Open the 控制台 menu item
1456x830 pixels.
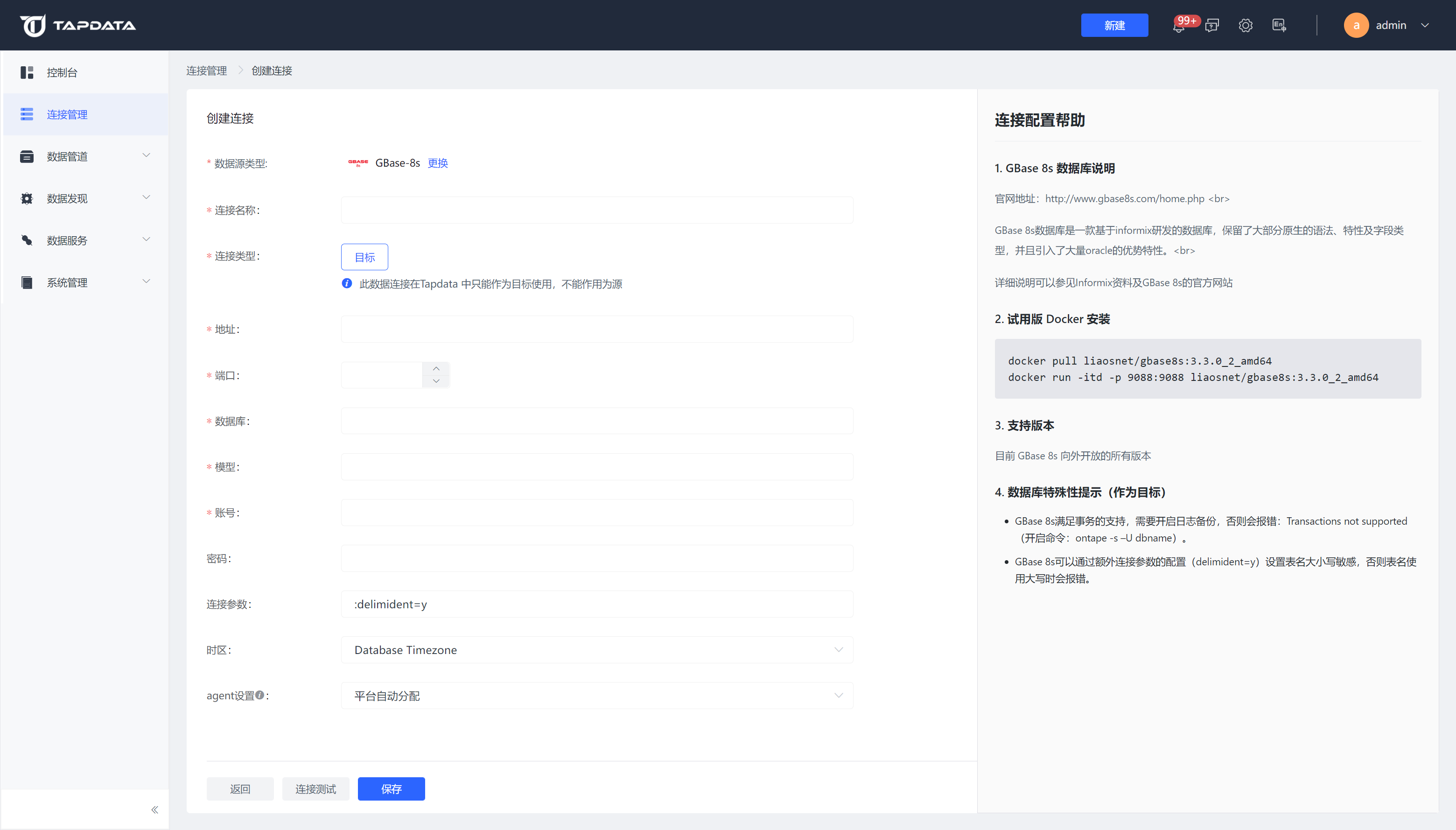pyautogui.click(x=62, y=72)
